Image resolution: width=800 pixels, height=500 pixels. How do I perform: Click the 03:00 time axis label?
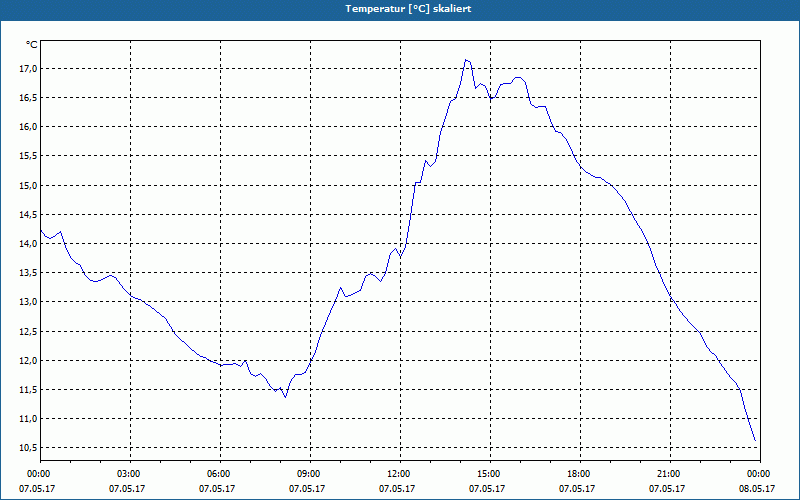(131, 474)
